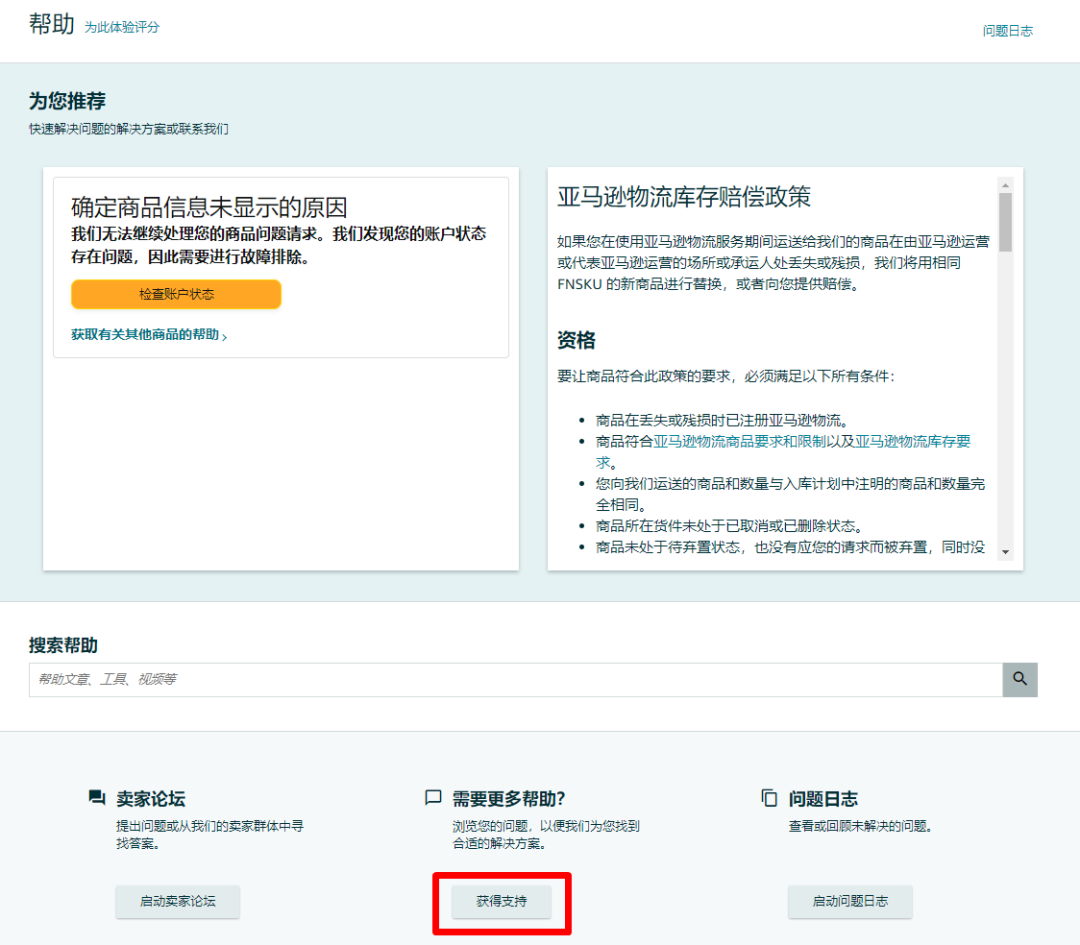
Task: Click the search magnifier icon
Action: (1020, 680)
